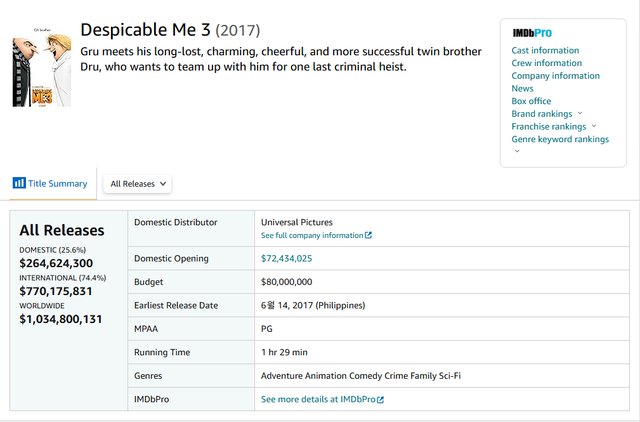
Task: Open the Cast information link
Action: 545,50
